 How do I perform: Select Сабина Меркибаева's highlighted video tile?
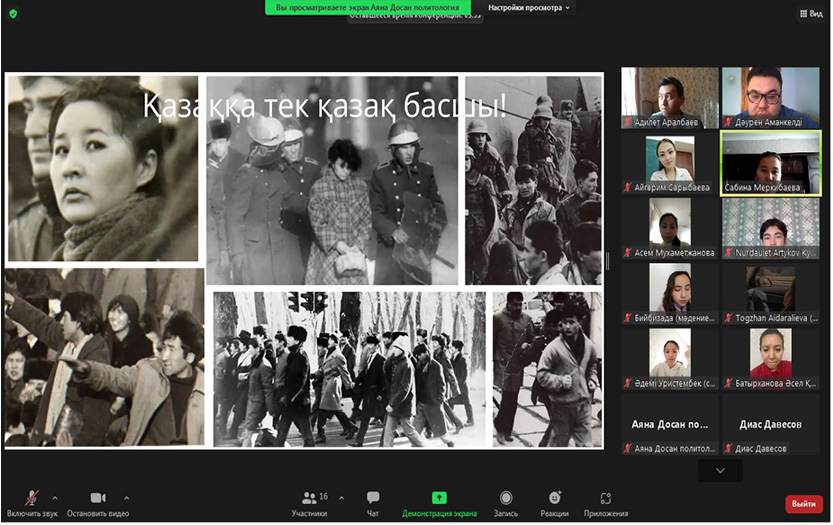[x=770, y=163]
